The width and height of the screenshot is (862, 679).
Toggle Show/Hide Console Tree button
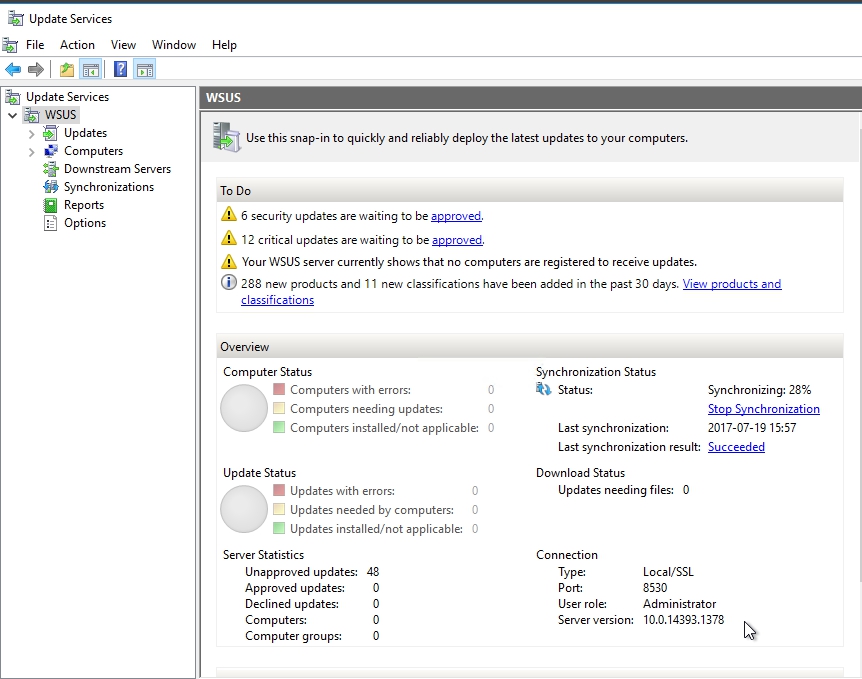click(x=91, y=69)
